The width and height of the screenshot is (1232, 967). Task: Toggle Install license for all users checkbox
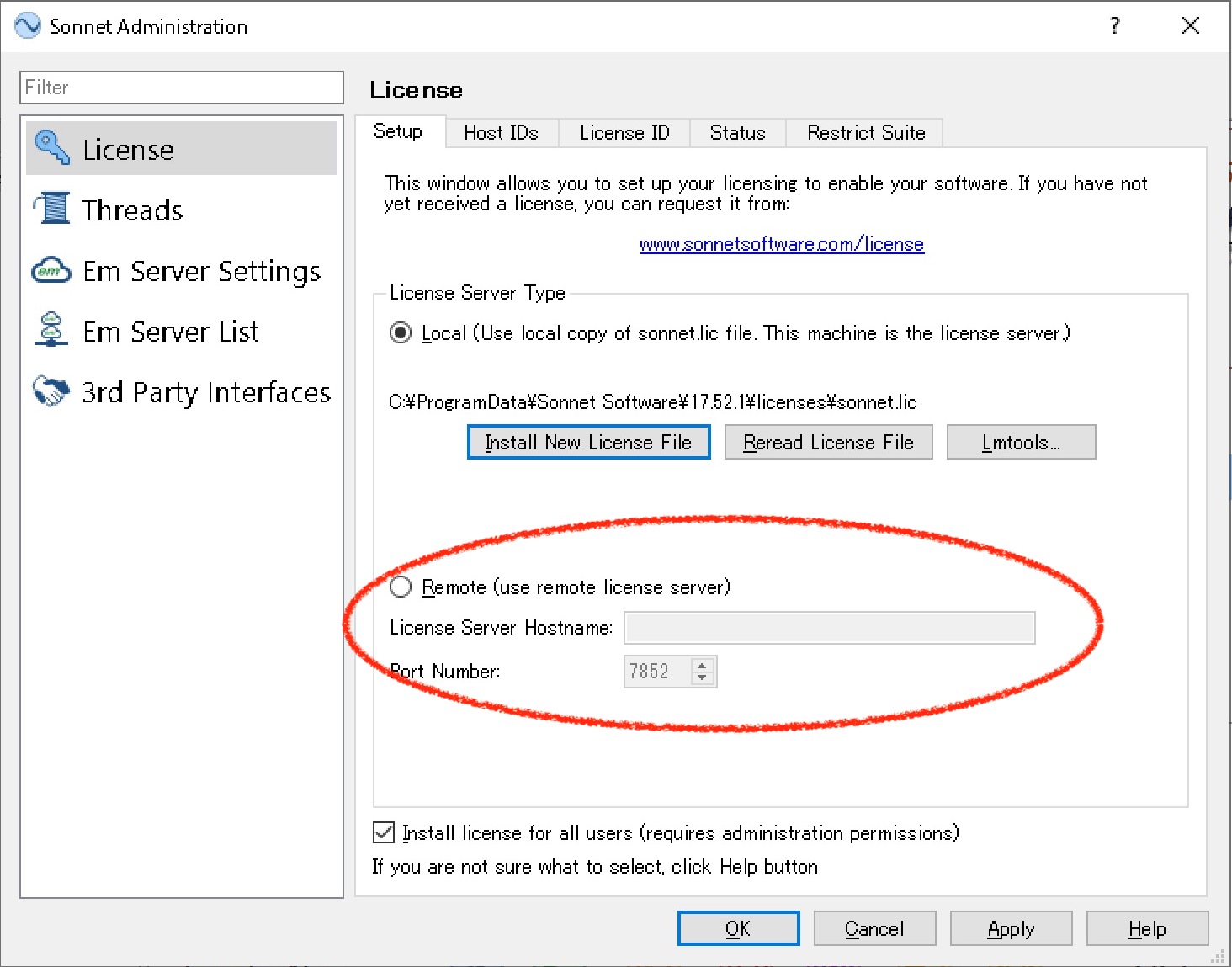[384, 832]
